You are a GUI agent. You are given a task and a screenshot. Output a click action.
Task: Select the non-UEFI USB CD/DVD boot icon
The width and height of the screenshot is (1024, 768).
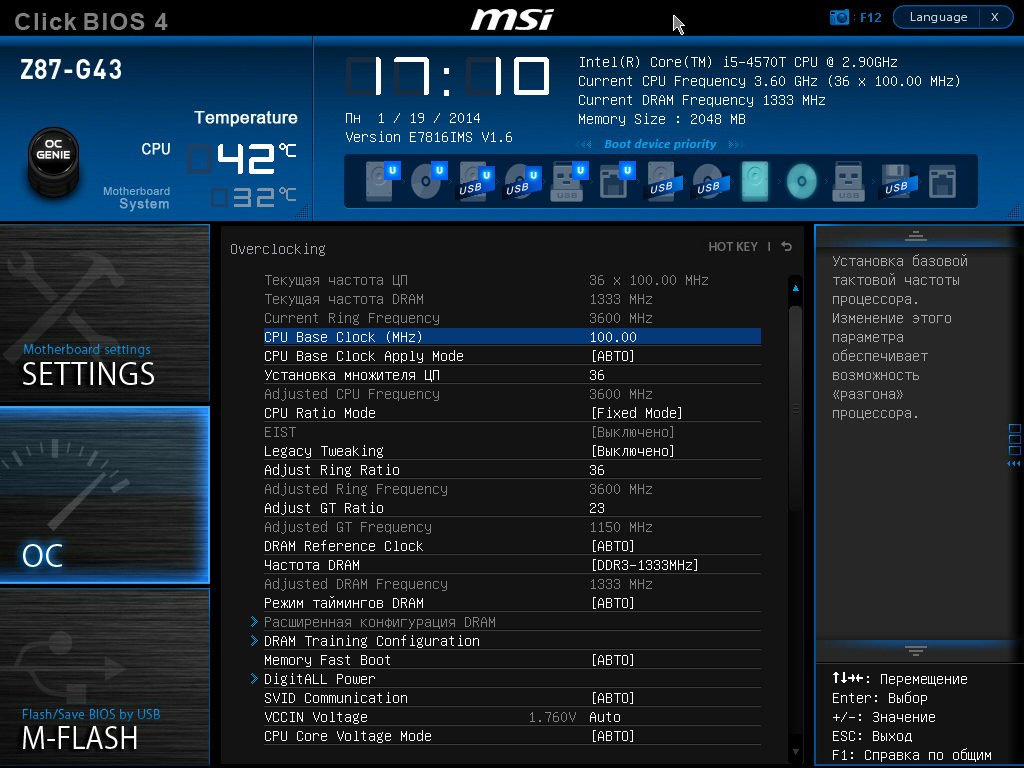click(709, 181)
